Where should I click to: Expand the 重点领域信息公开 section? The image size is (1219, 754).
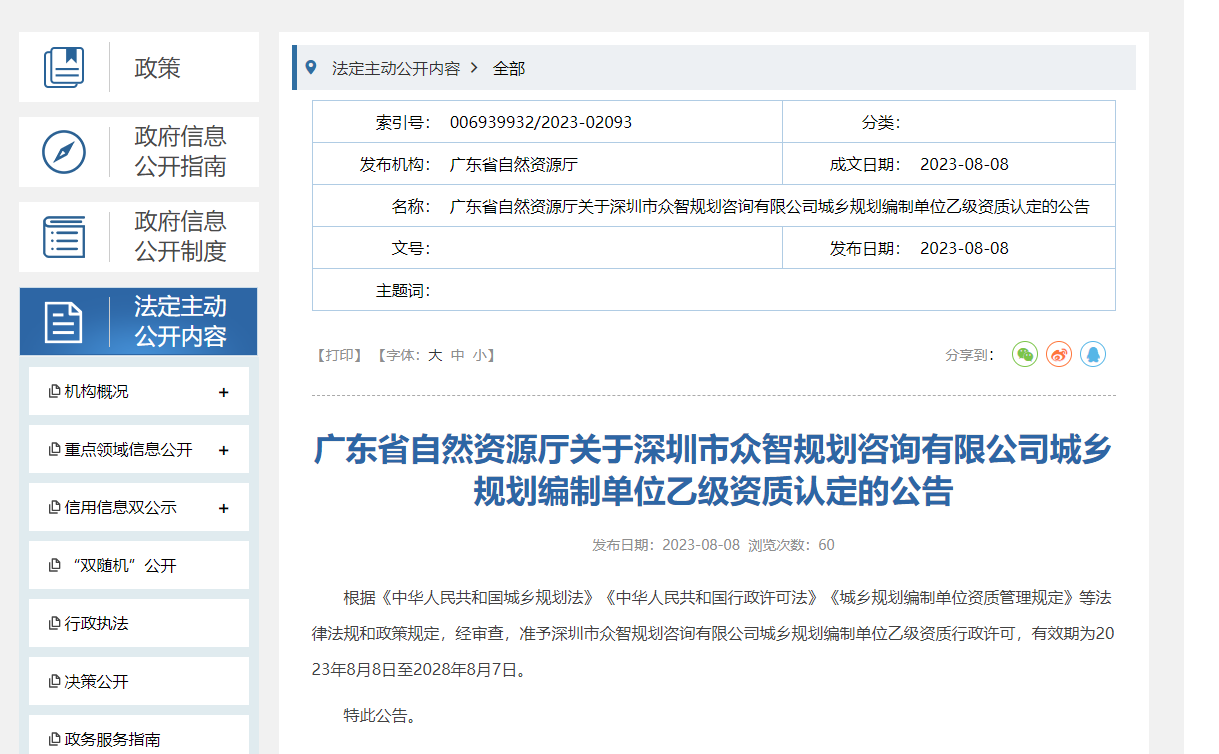pos(222,449)
